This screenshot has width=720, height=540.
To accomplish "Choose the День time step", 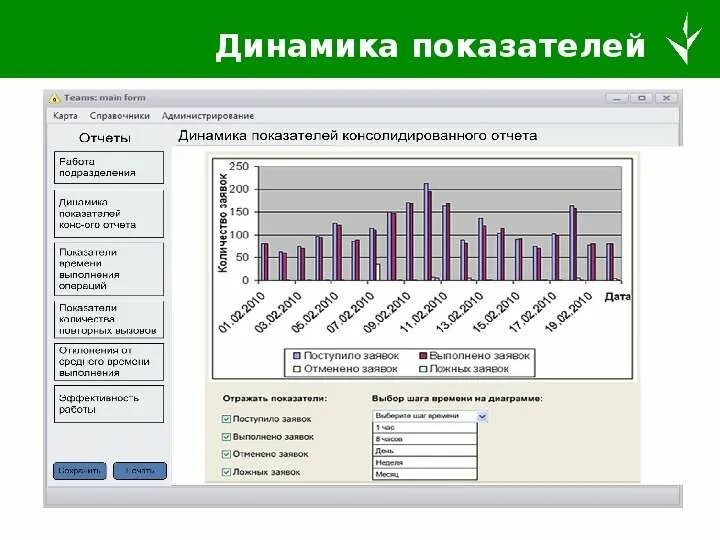I will click(x=425, y=451).
